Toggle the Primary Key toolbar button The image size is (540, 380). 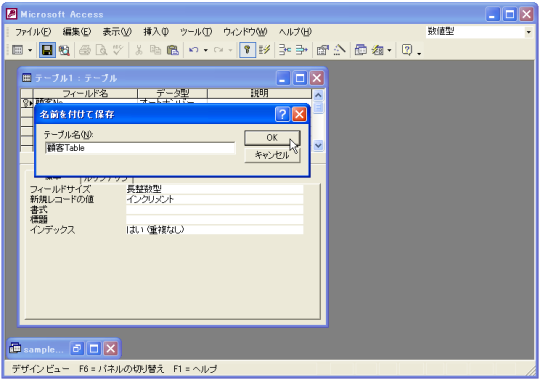click(247, 50)
